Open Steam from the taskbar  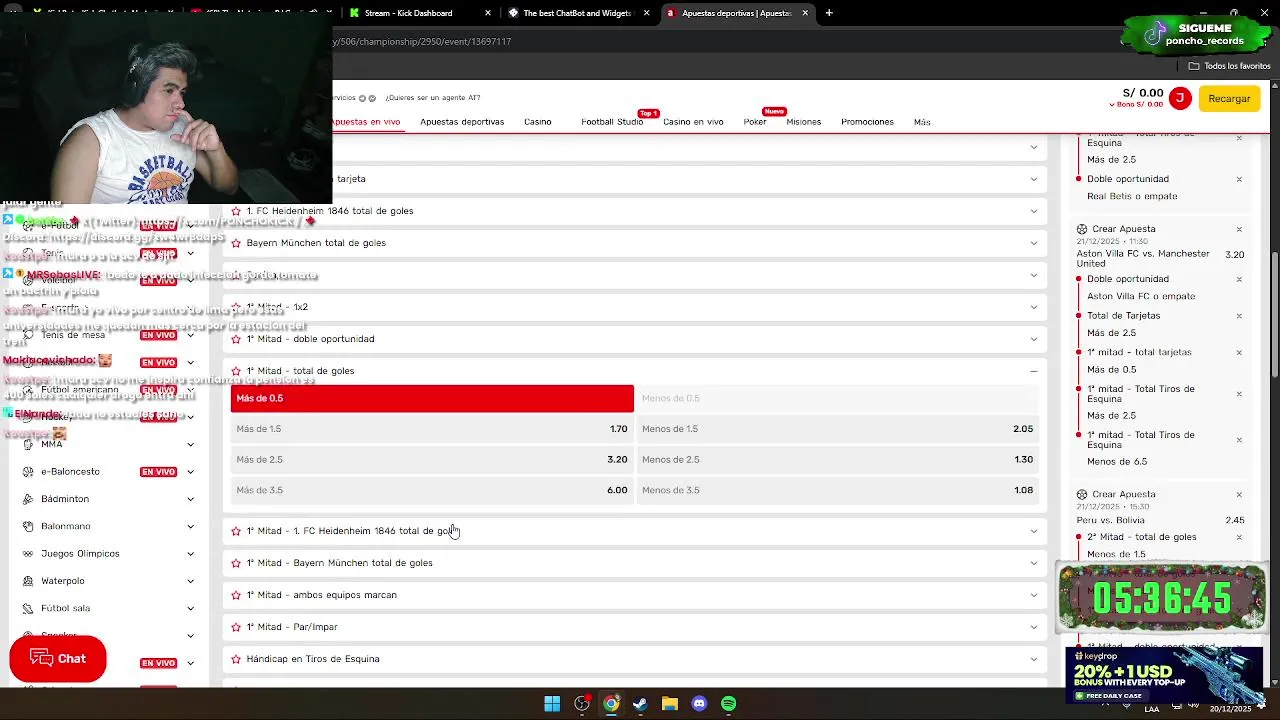[640, 704]
